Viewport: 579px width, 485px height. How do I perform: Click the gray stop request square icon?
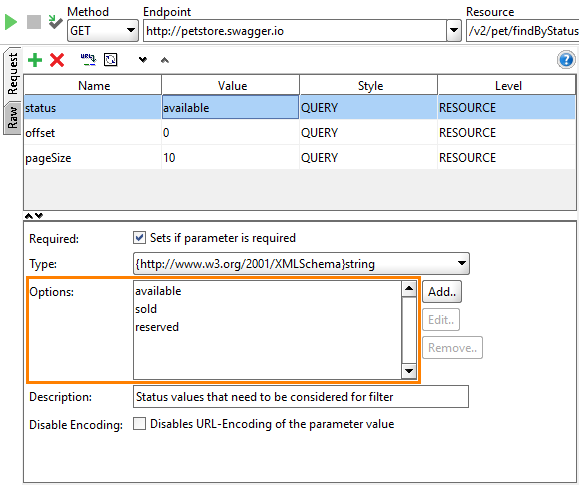(x=34, y=22)
